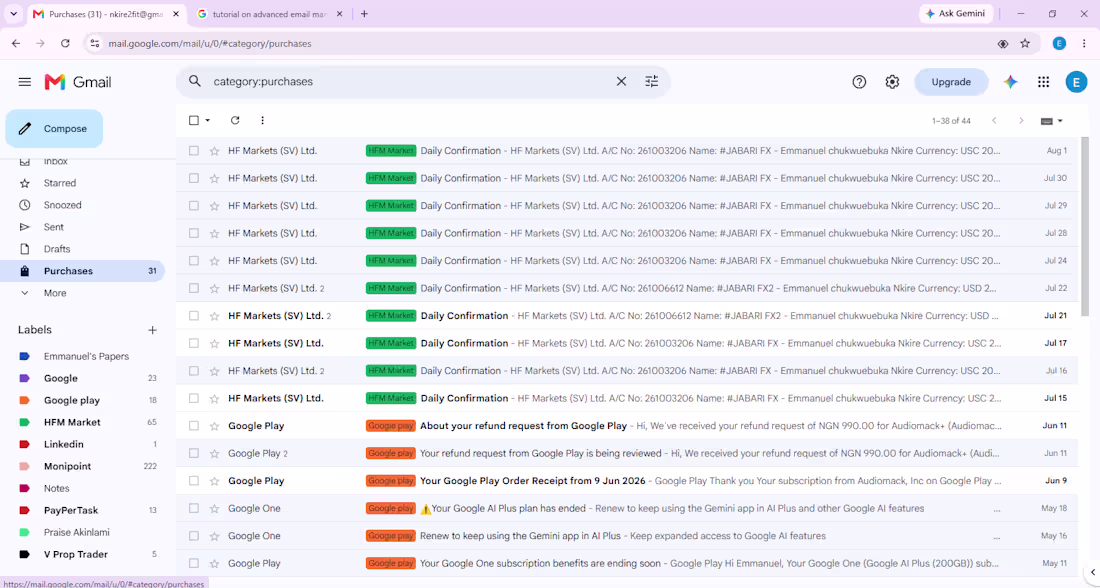Star the Google AI Plus plan ended email

coord(215,509)
